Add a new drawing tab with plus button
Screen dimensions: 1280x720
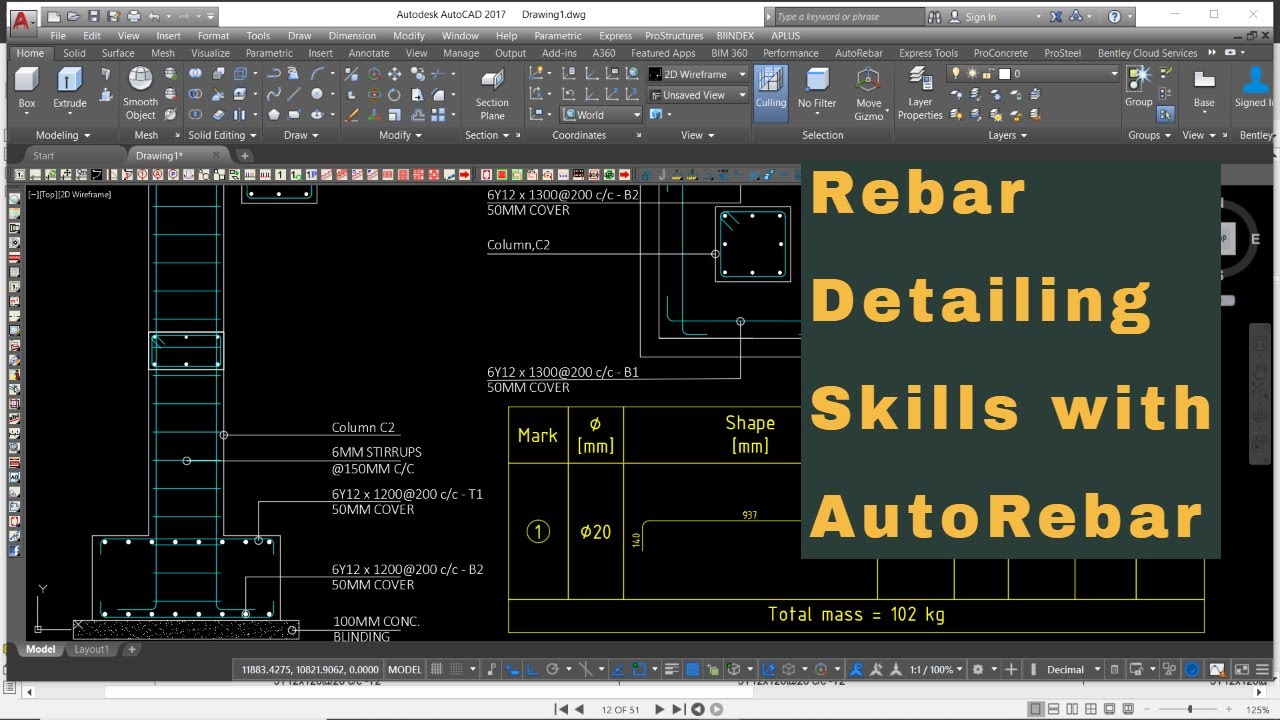[x=245, y=156]
